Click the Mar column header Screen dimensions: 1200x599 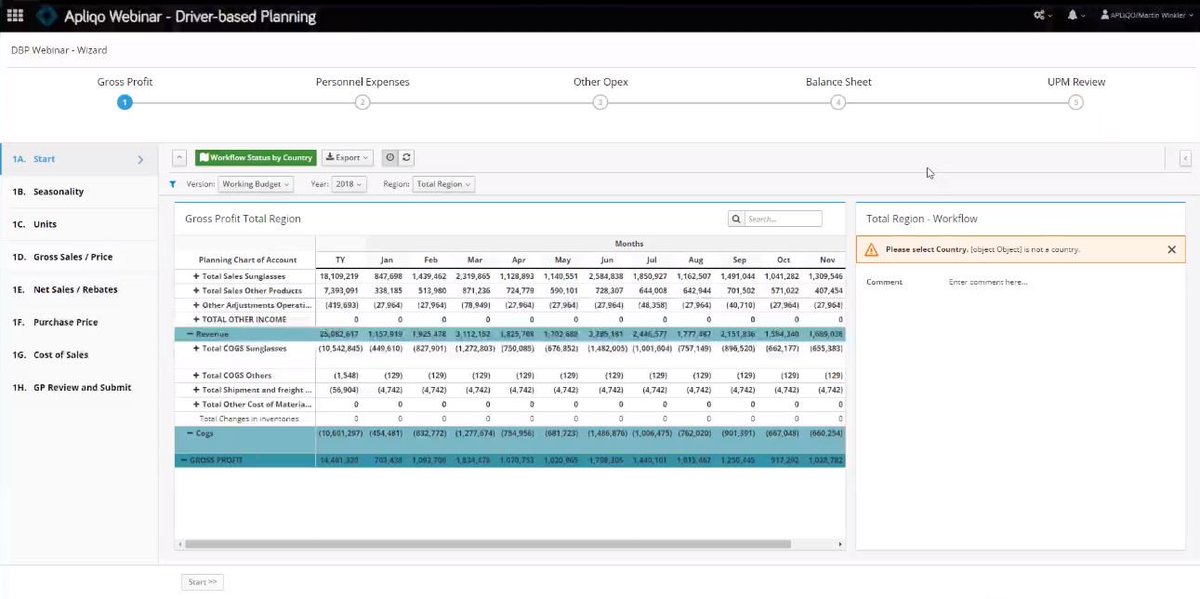pos(475,259)
